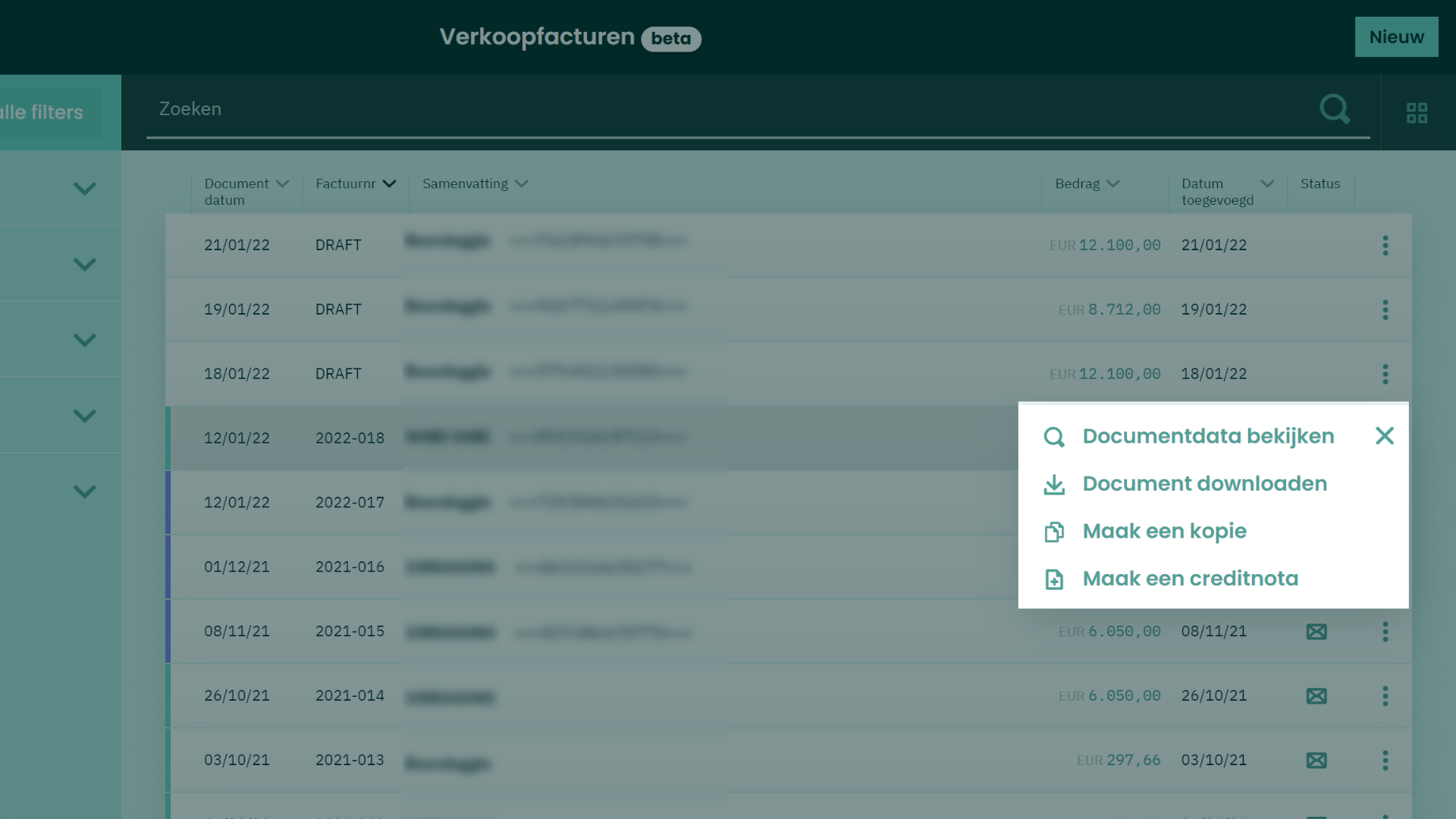The height and width of the screenshot is (819, 1456).
Task: Click the beta badge in title
Action: pos(671,39)
